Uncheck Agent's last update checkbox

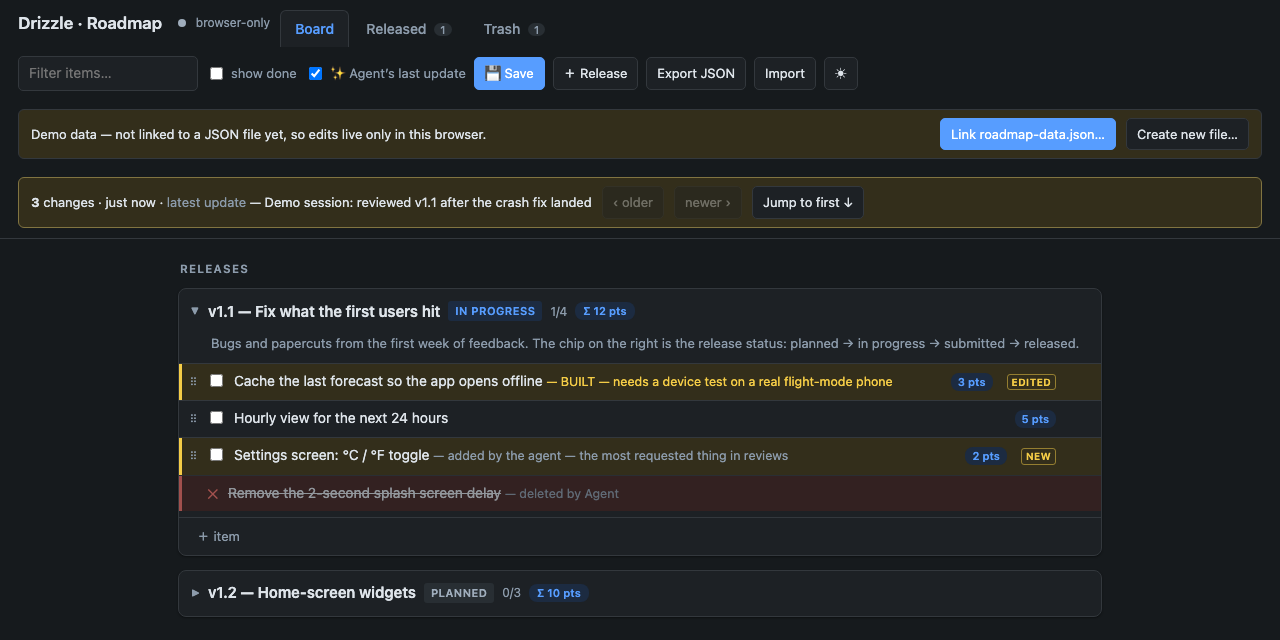[316, 73]
